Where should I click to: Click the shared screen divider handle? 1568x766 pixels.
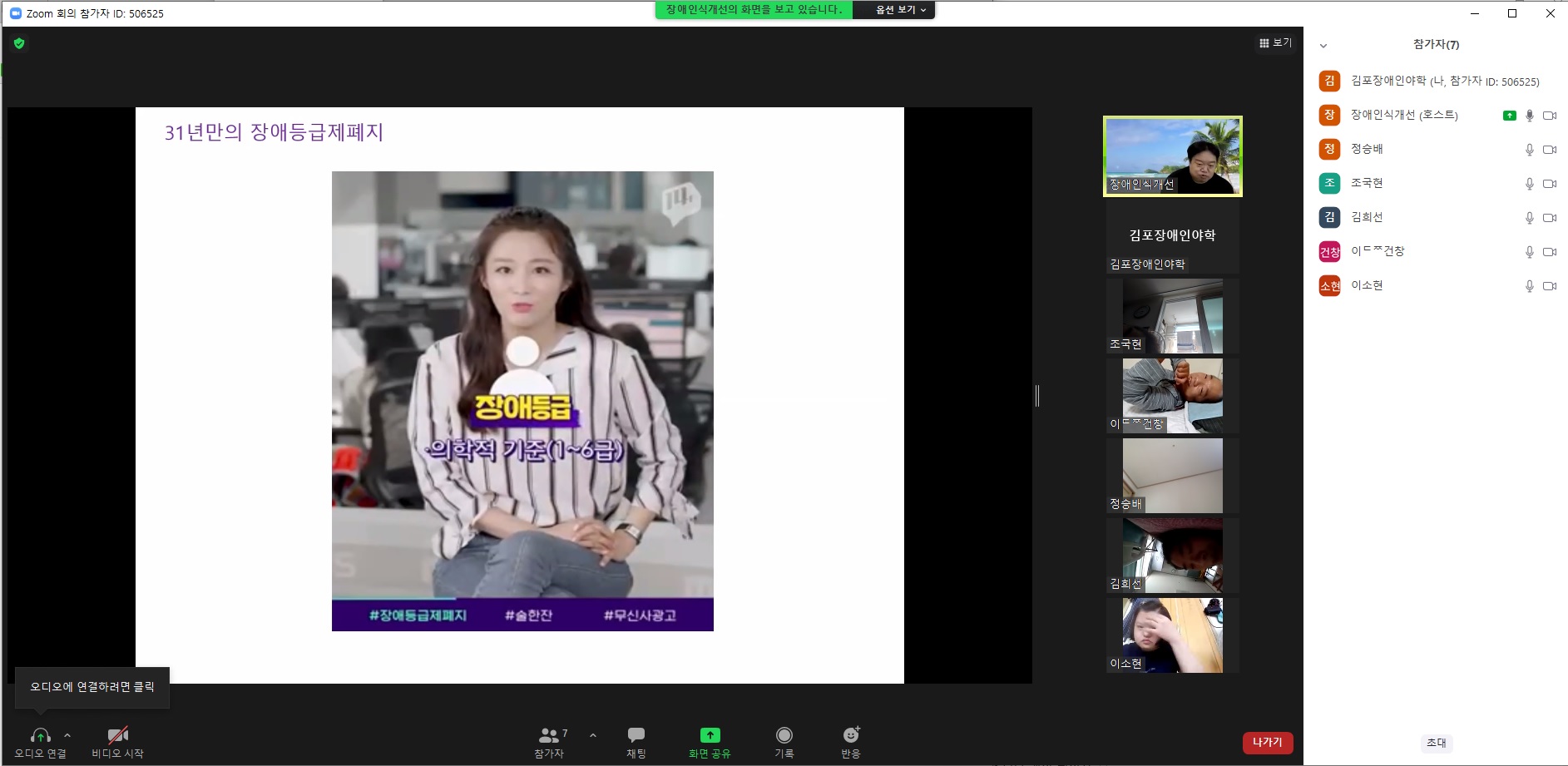[1037, 396]
